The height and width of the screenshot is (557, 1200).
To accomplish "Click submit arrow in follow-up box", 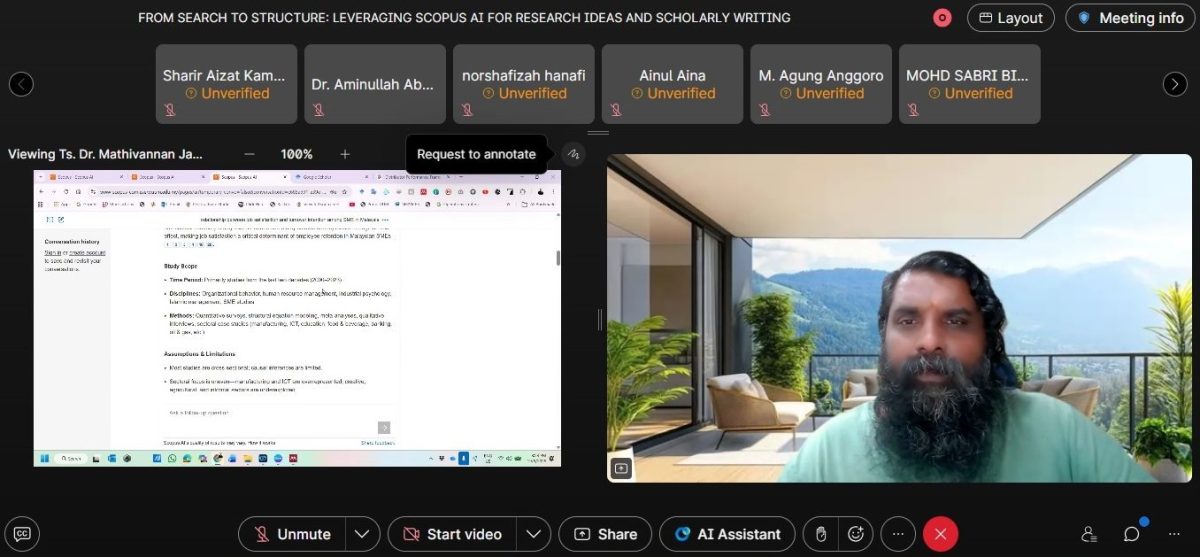I will point(383,427).
